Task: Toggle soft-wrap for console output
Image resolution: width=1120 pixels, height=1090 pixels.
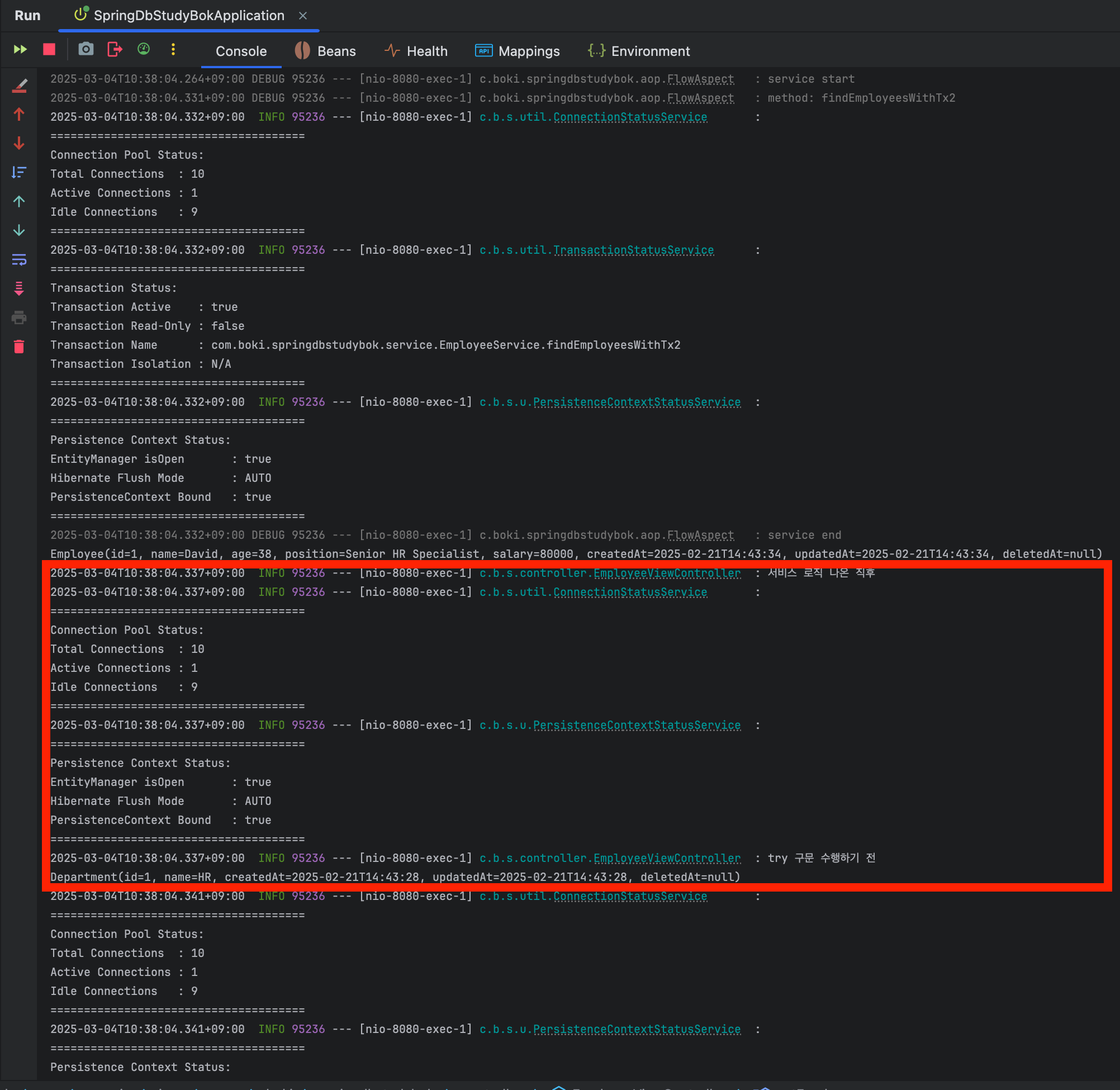Action: (x=20, y=260)
